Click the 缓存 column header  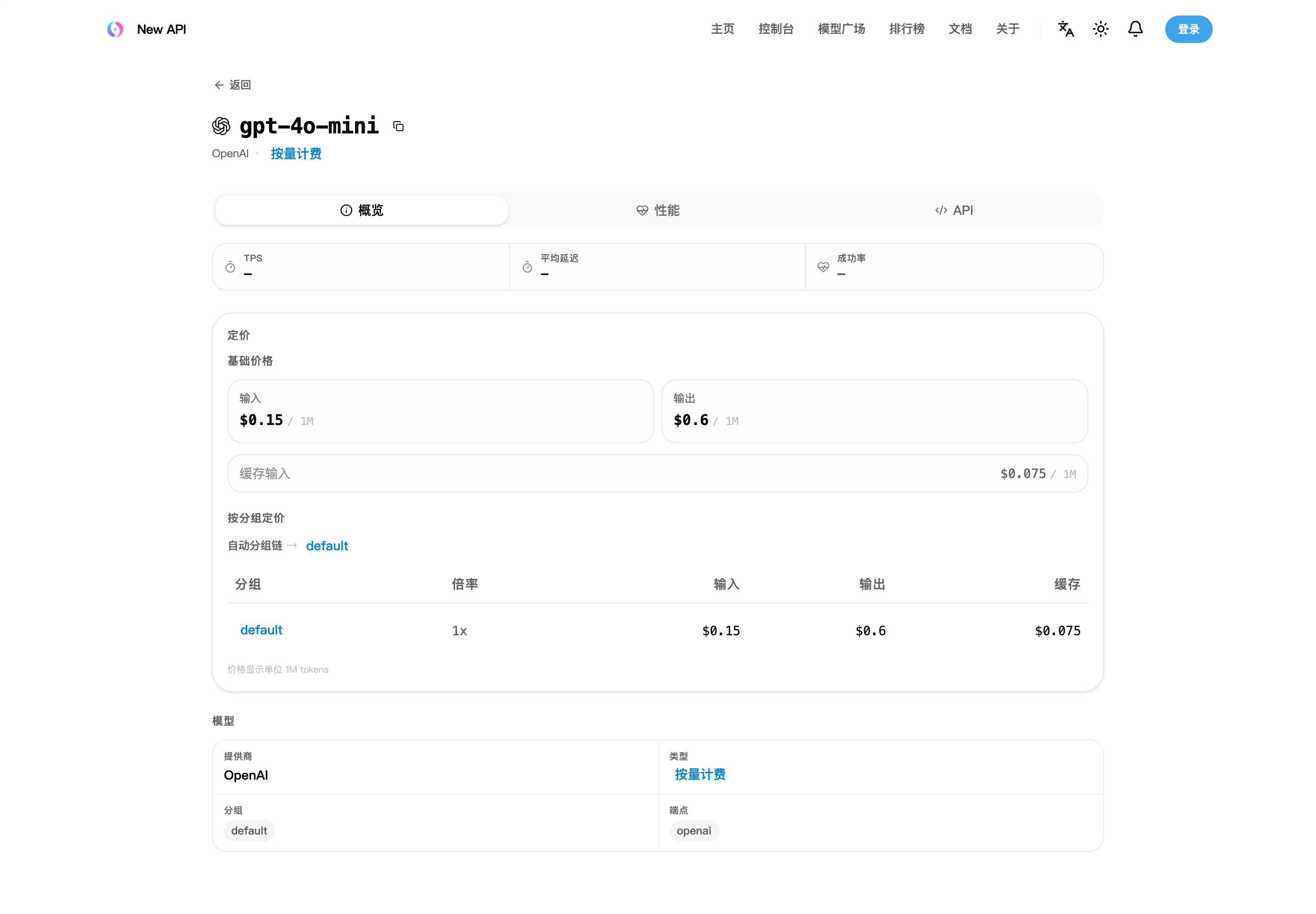pyautogui.click(x=1067, y=584)
